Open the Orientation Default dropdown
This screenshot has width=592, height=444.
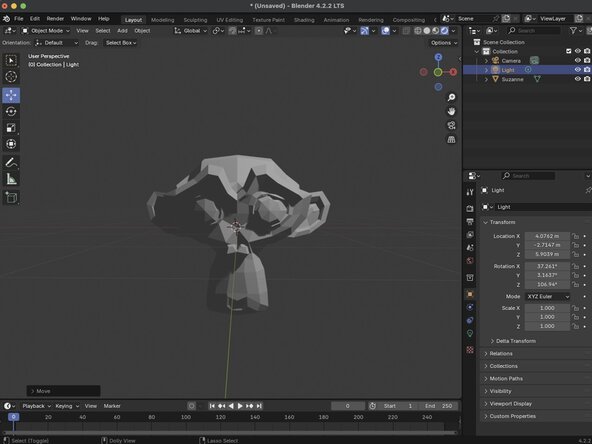pos(57,43)
